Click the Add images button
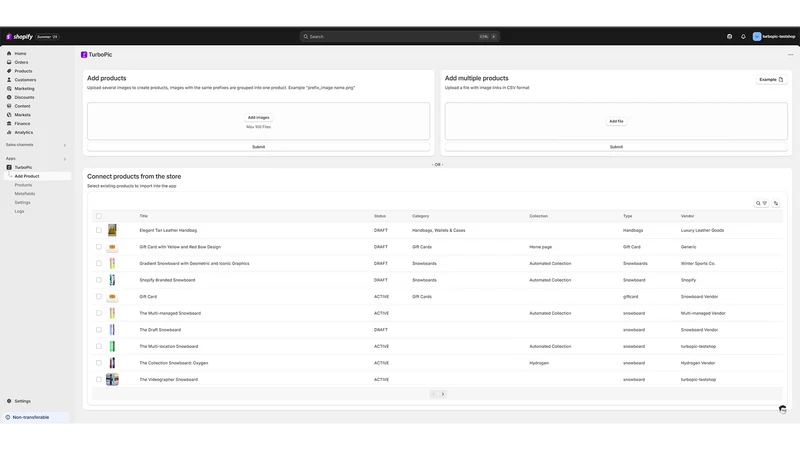This screenshot has width=800, height=450. [x=259, y=117]
